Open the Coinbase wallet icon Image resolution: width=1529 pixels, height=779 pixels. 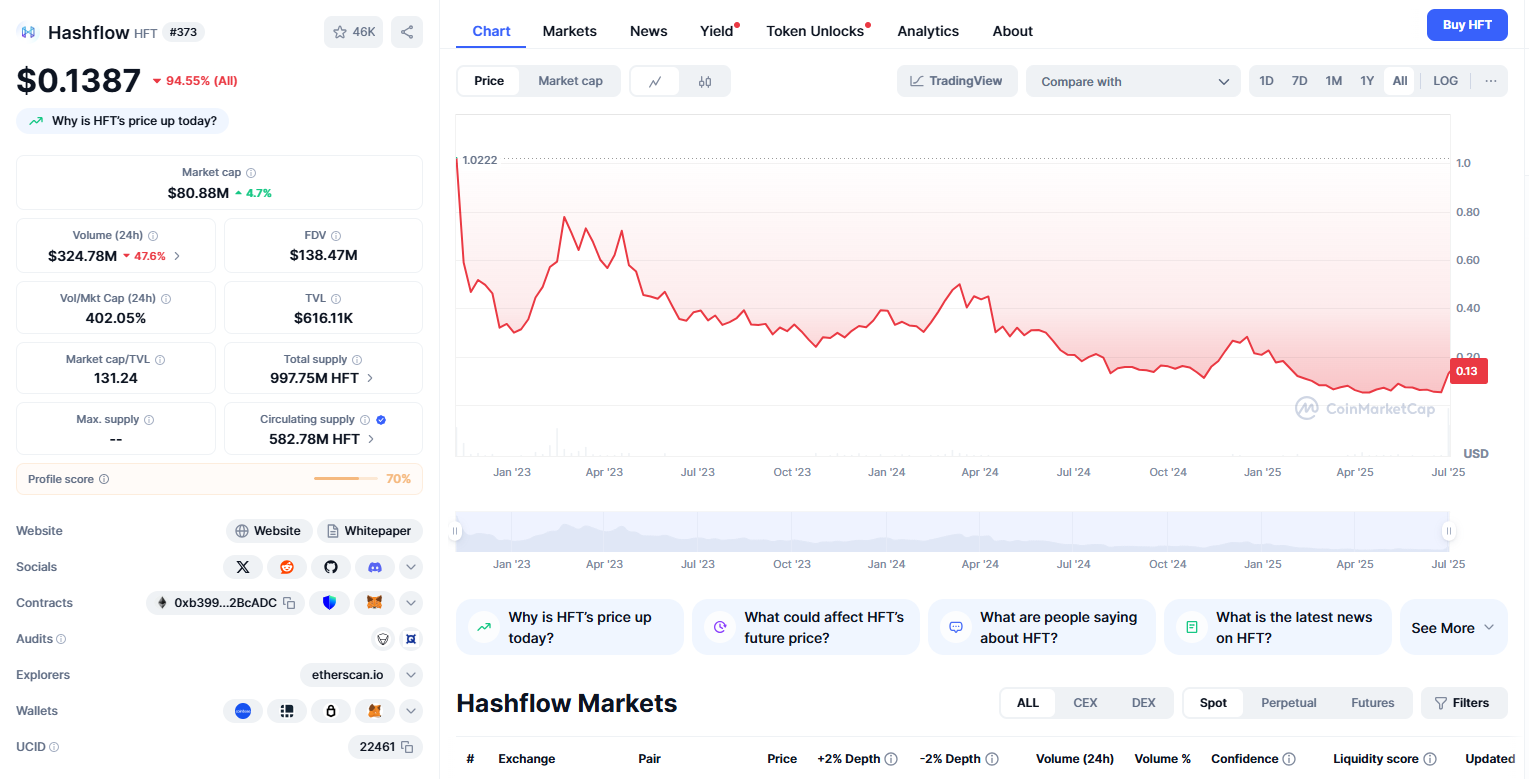pyautogui.click(x=242, y=711)
